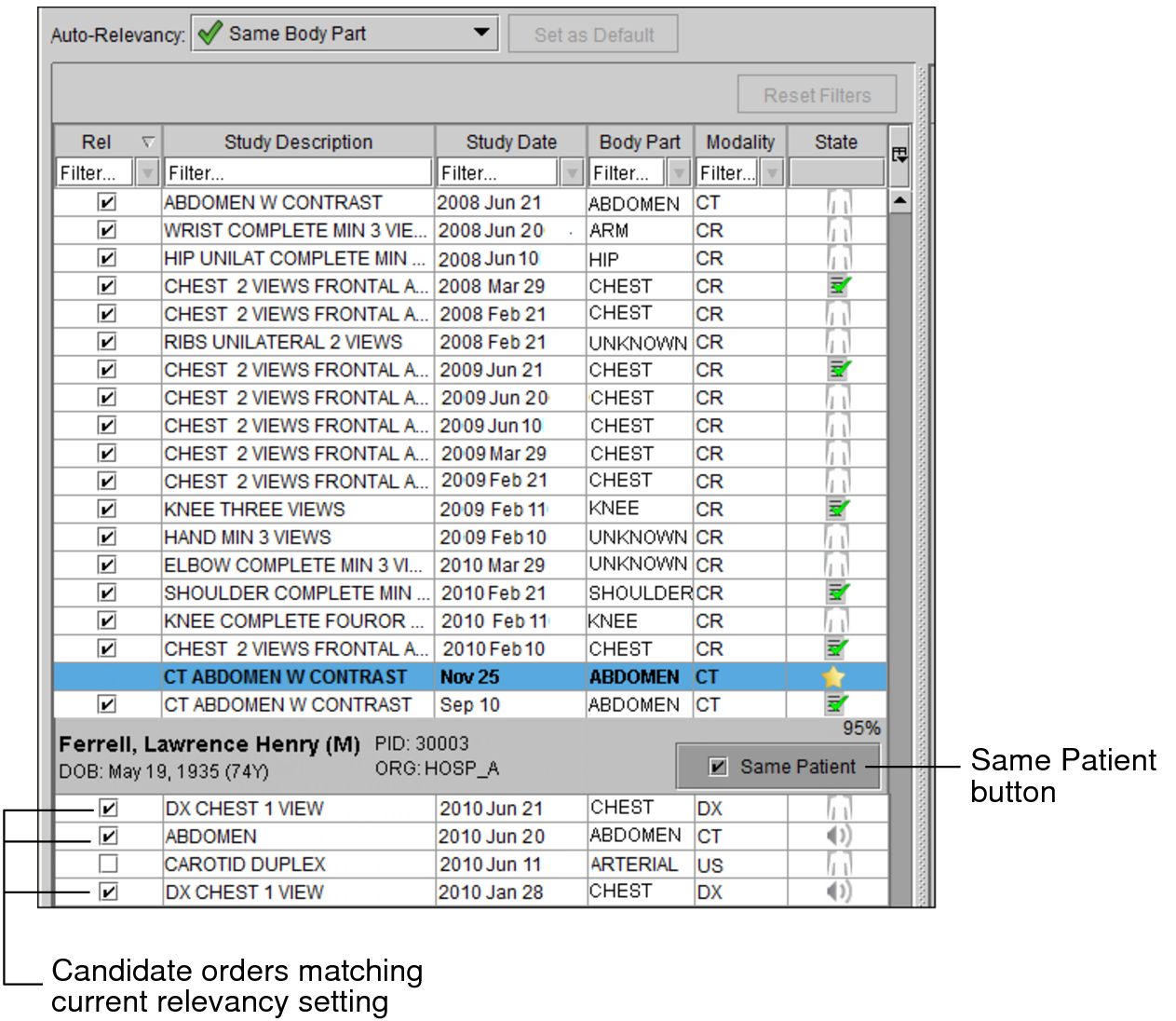Image resolution: width=1176 pixels, height=1021 pixels.
Task: Click green check state icon for Sep 10 row
Action: click(839, 705)
